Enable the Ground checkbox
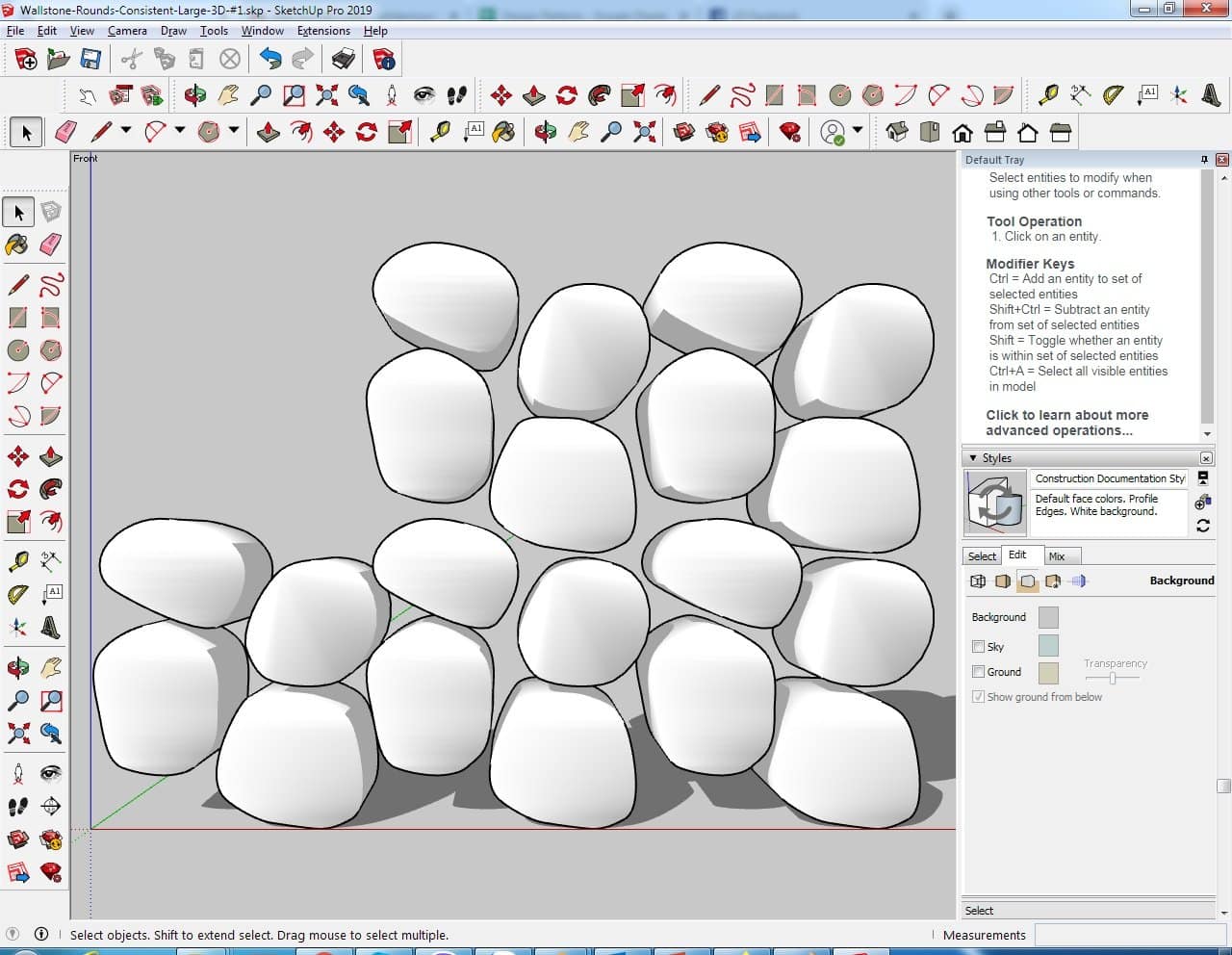Image resolution: width=1232 pixels, height=955 pixels. 978,672
